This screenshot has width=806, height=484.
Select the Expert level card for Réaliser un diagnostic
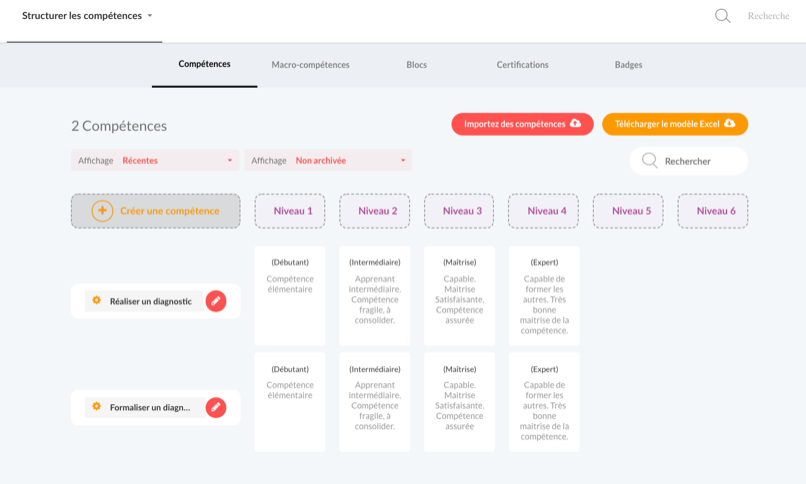click(544, 296)
